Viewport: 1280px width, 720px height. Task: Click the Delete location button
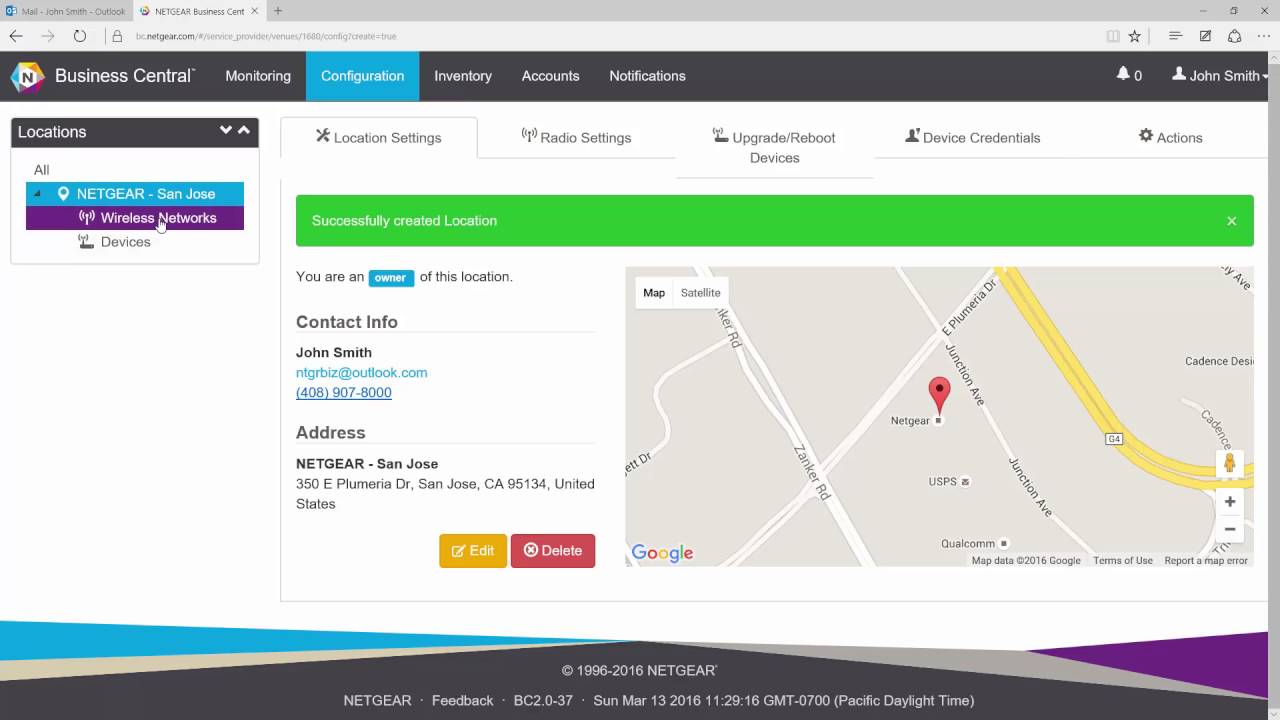pos(553,551)
